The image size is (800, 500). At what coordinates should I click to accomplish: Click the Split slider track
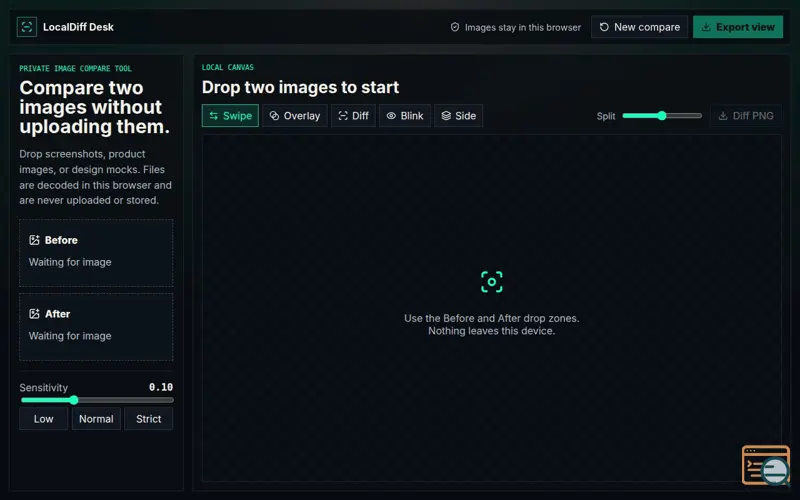click(662, 116)
